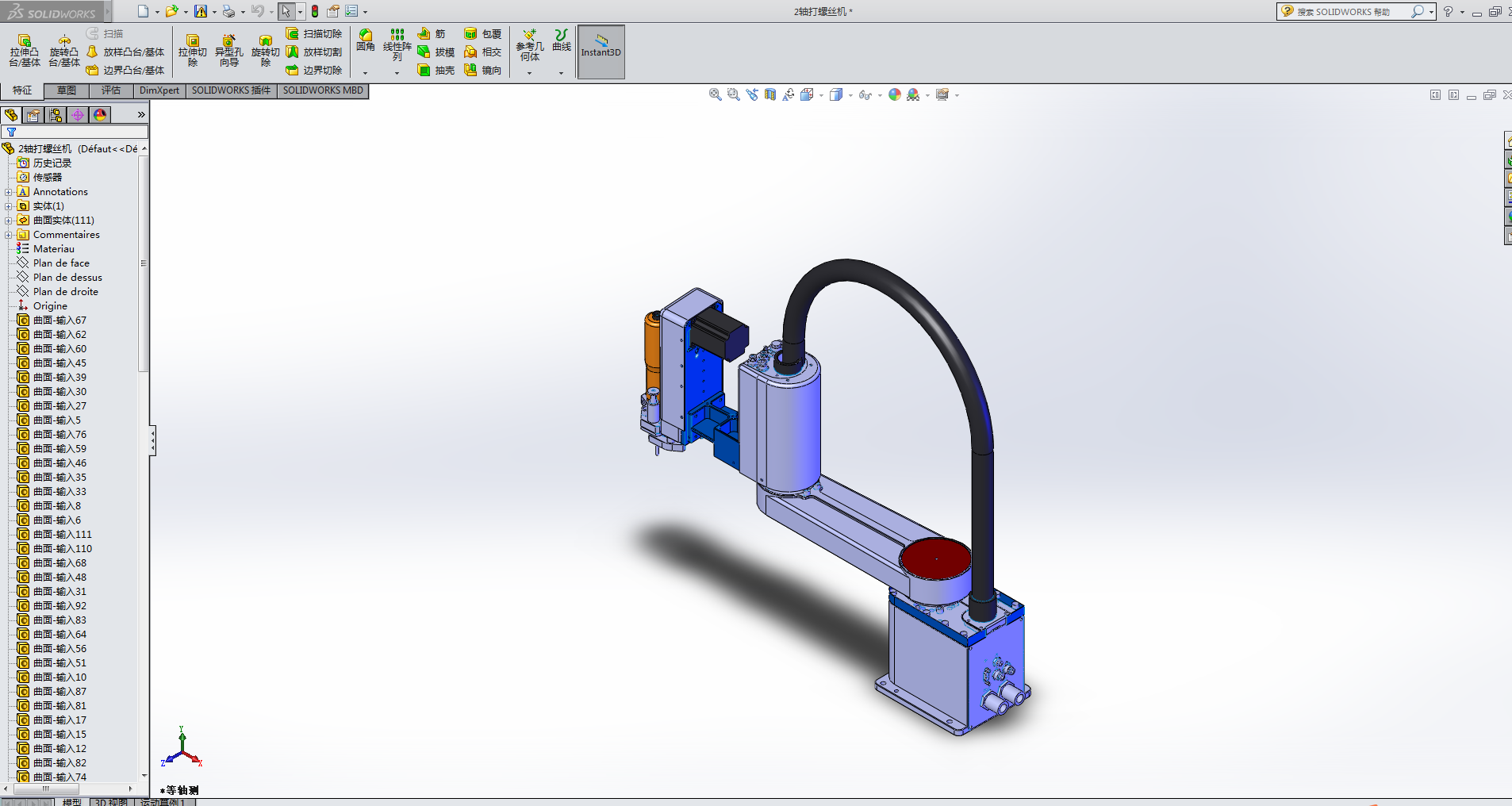Open the Section View icon in viewport toolbar
The height and width of the screenshot is (806, 1512).
coord(770,94)
